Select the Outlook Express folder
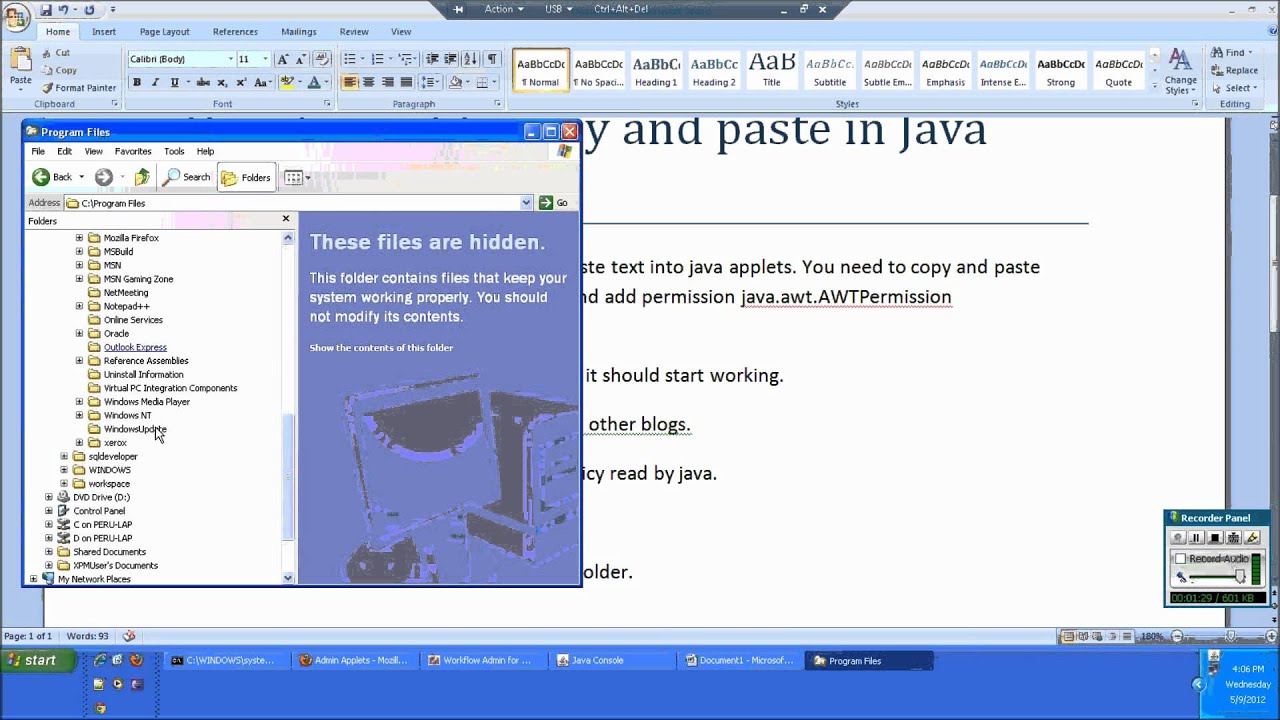 click(135, 347)
